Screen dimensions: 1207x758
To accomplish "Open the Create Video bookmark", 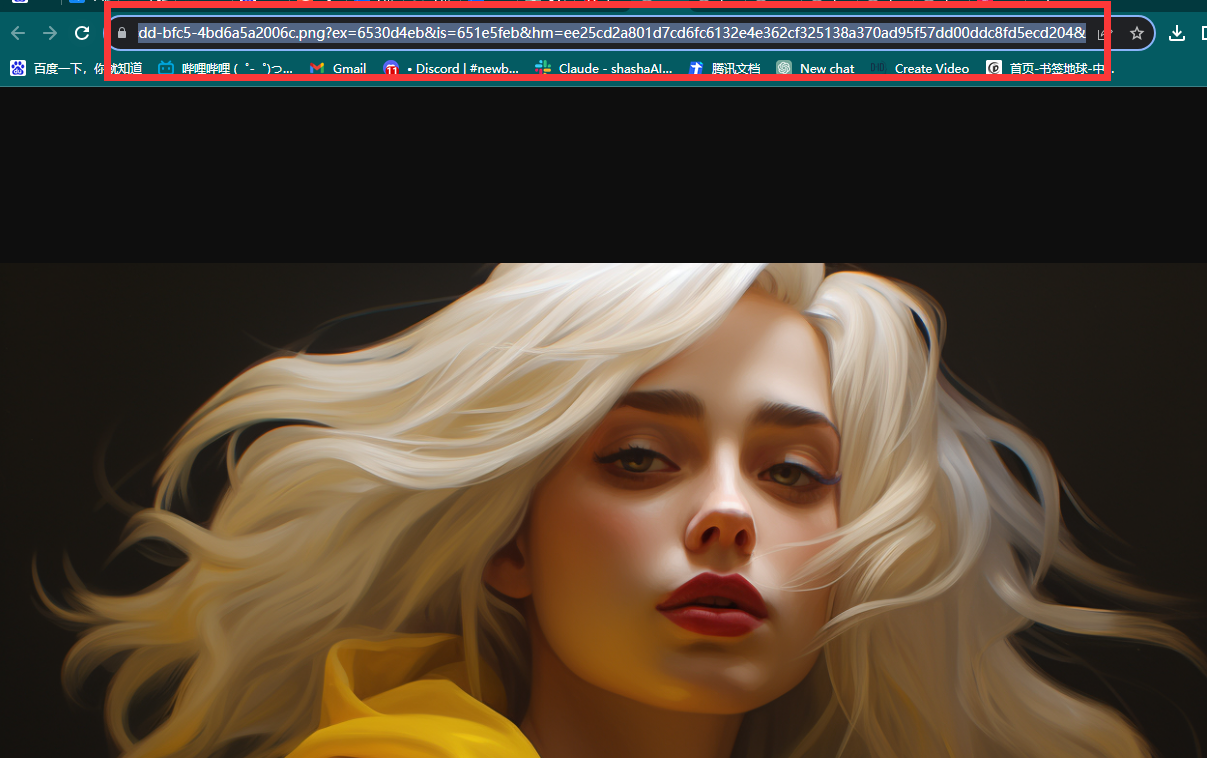I will (920, 68).
